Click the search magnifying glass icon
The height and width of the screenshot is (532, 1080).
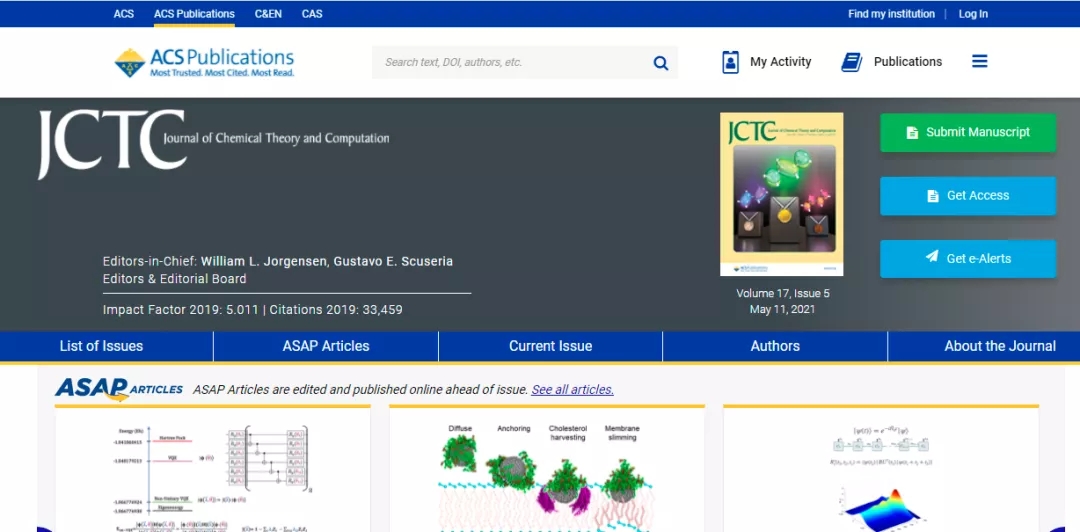(660, 63)
